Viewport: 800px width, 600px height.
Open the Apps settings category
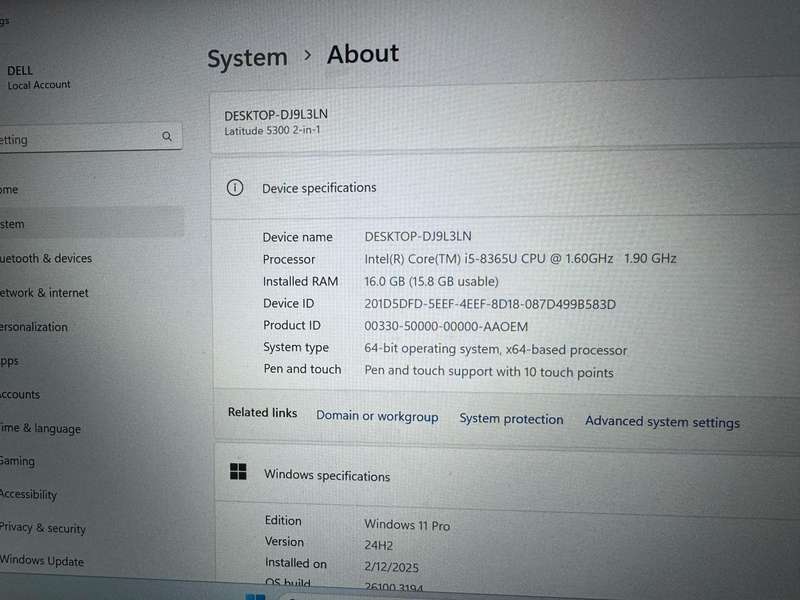click(x=9, y=361)
